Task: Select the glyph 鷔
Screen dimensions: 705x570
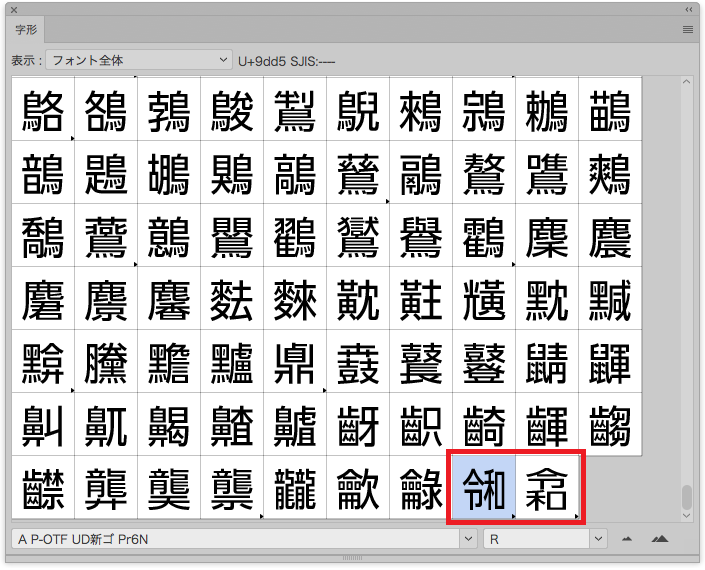Action: click(x=484, y=172)
